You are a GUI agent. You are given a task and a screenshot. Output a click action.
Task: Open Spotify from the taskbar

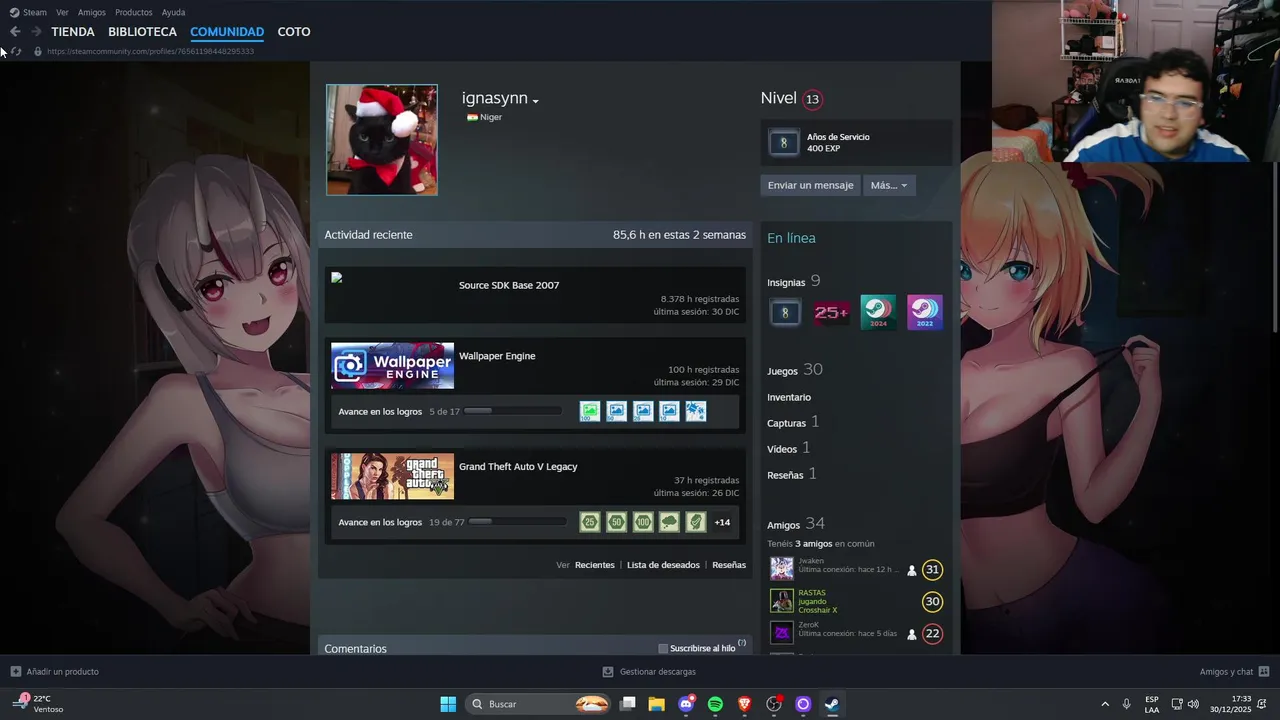[x=715, y=704]
